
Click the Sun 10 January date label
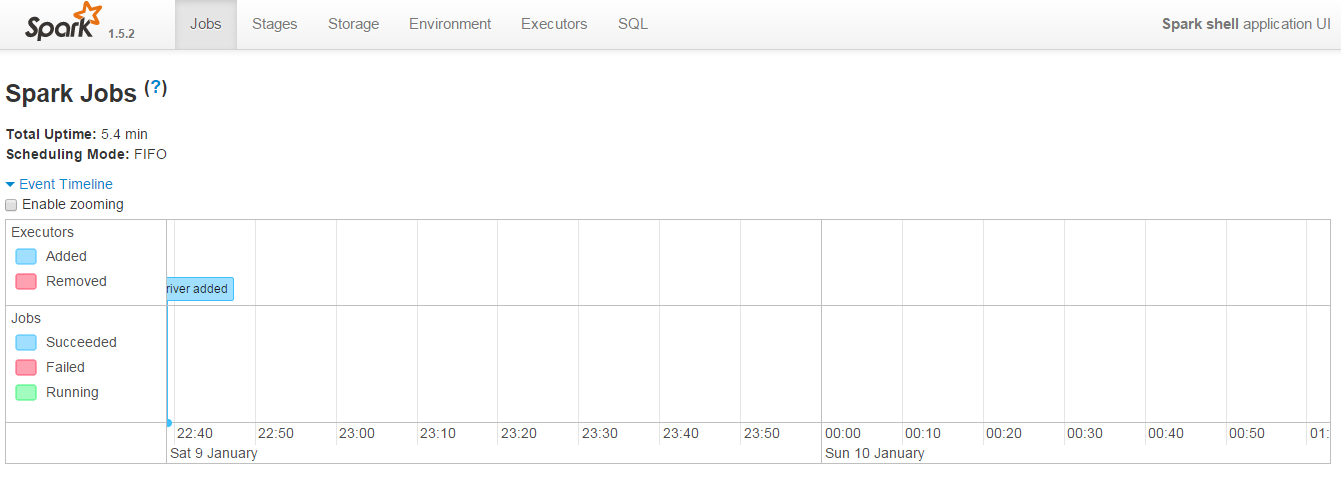coord(874,453)
